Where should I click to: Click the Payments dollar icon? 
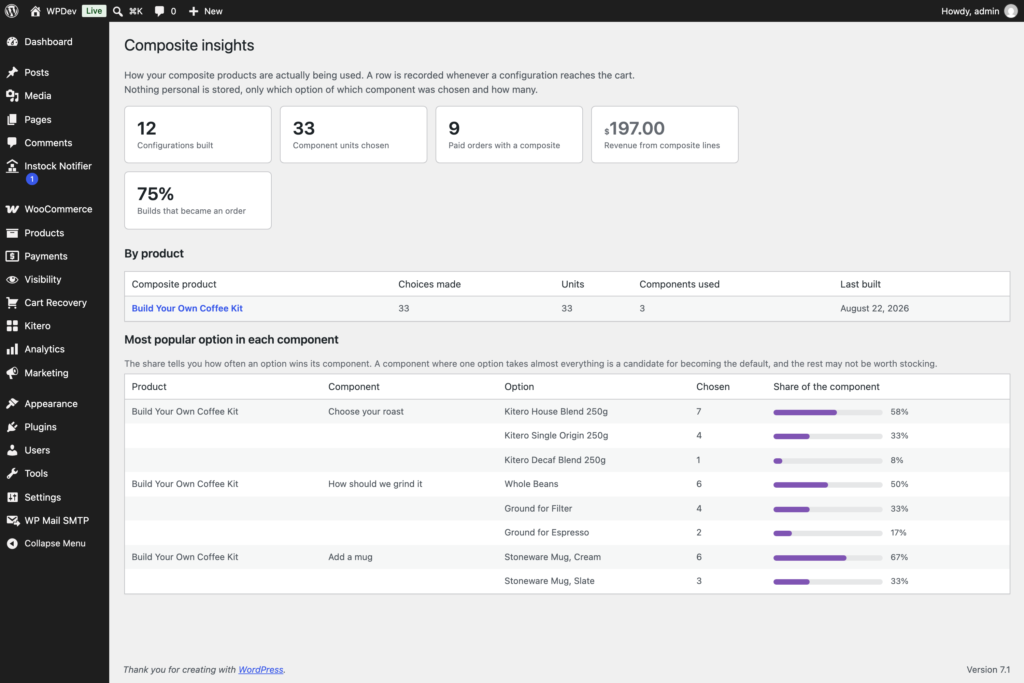tap(12, 257)
